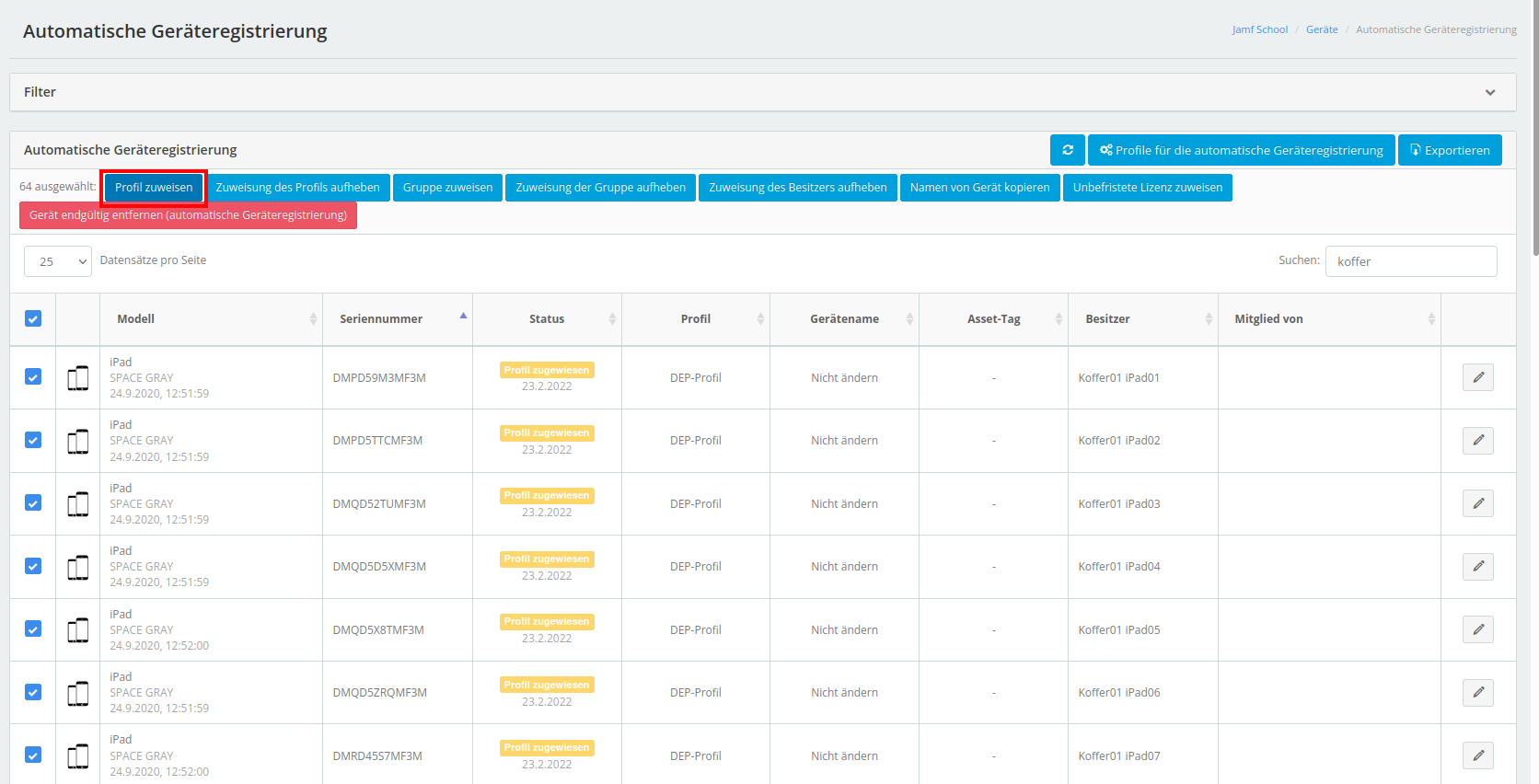Image resolution: width=1539 pixels, height=784 pixels.
Task: Go to Jamf School breadcrumb
Action: pos(1259,29)
